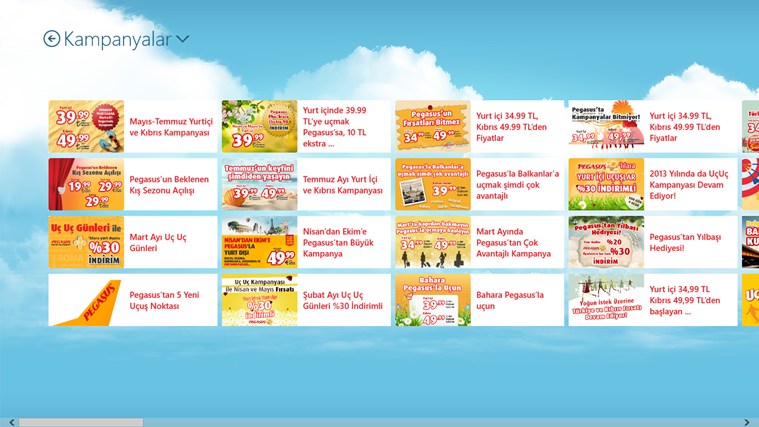Click Pegasus'un Fırsatları Bitmez thumbnail
The width and height of the screenshot is (759, 427).
(433, 126)
